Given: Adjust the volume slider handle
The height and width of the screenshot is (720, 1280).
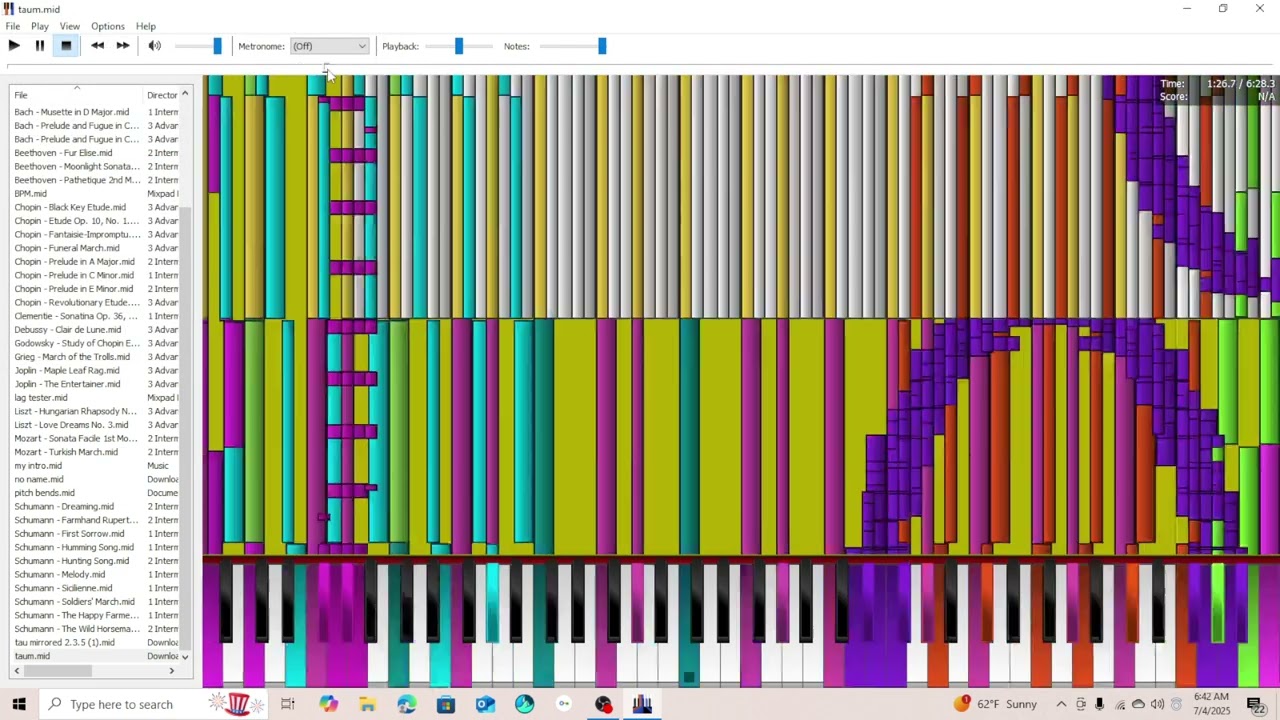Looking at the screenshot, I should pyautogui.click(x=217, y=46).
